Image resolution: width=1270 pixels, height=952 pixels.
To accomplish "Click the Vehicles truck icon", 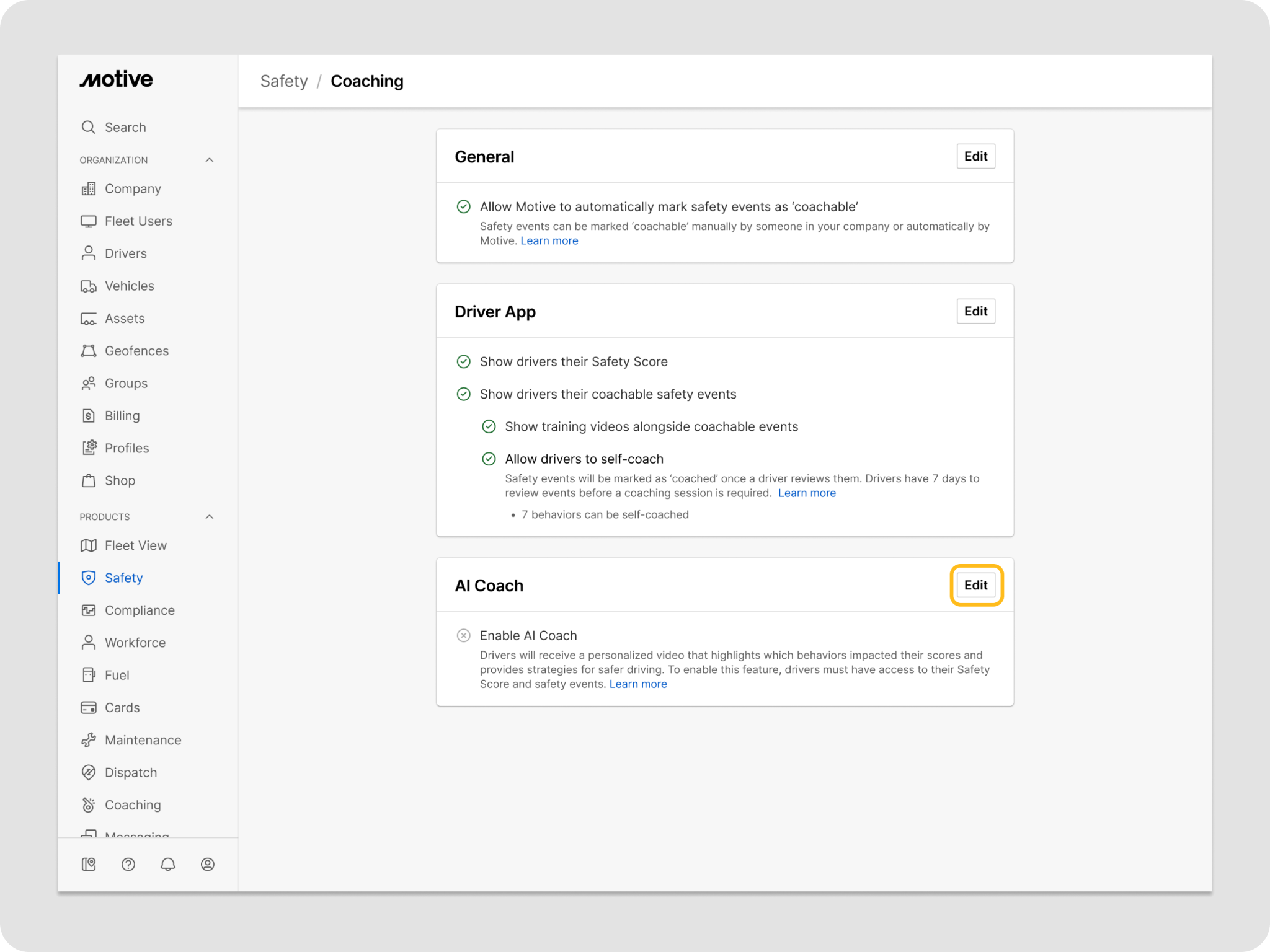I will coord(89,286).
